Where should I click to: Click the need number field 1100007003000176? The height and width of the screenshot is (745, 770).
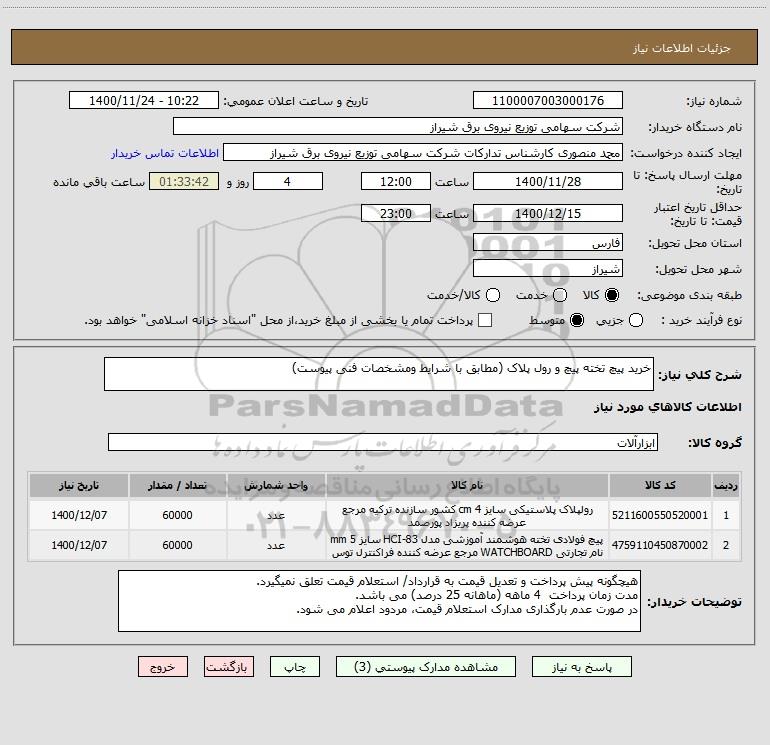[548, 101]
